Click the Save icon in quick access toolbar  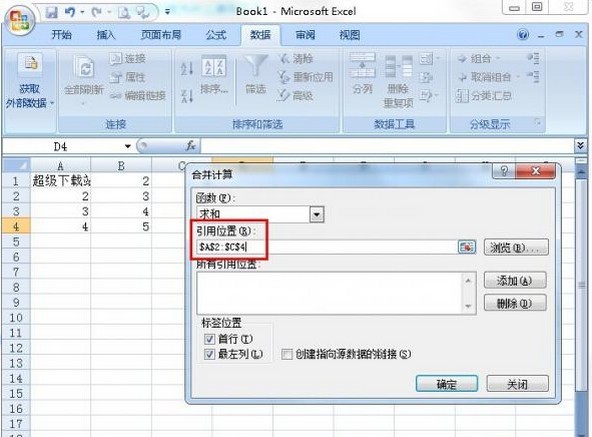coord(51,12)
